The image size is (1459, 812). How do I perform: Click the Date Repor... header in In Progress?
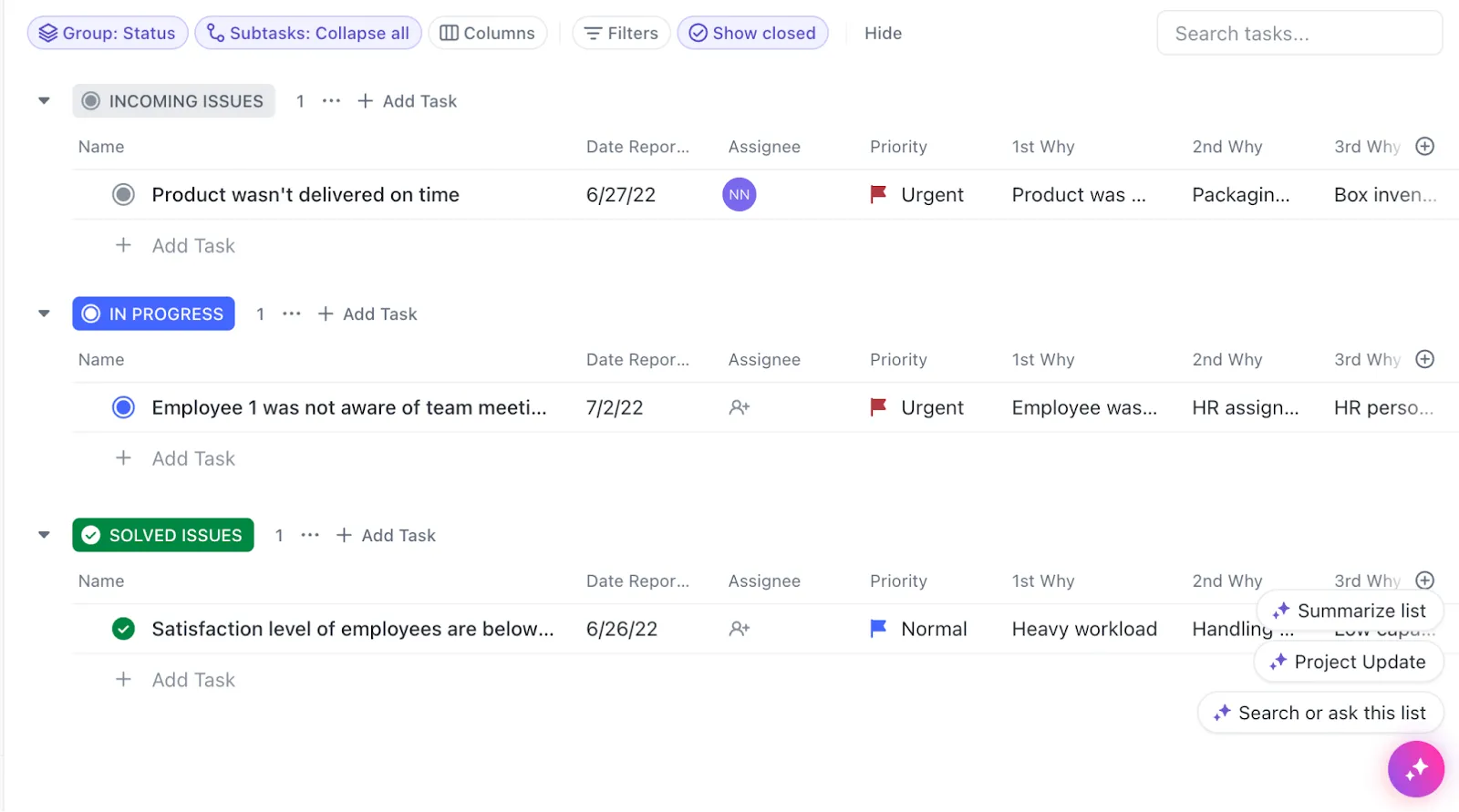(637, 359)
